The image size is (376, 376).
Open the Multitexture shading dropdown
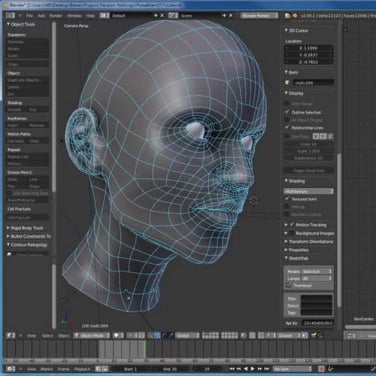point(309,191)
